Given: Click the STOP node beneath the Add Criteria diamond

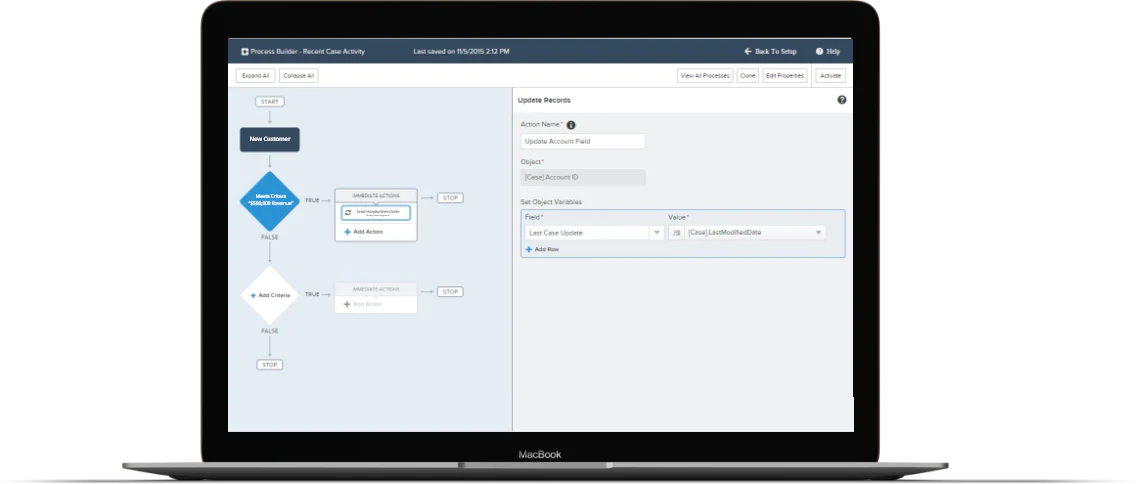Looking at the screenshot, I should click(x=269, y=365).
